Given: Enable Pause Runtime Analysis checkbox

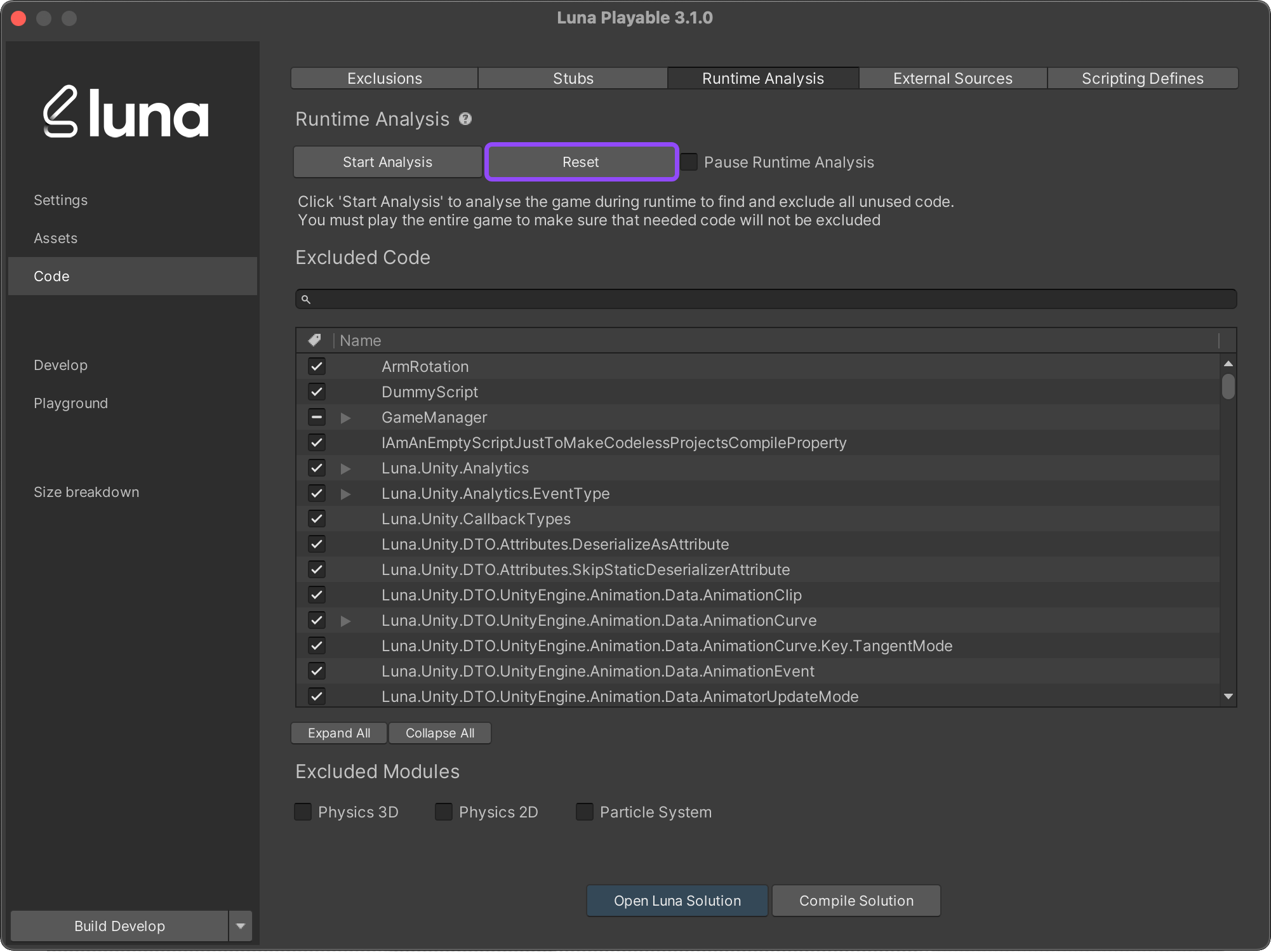Looking at the screenshot, I should click(689, 162).
